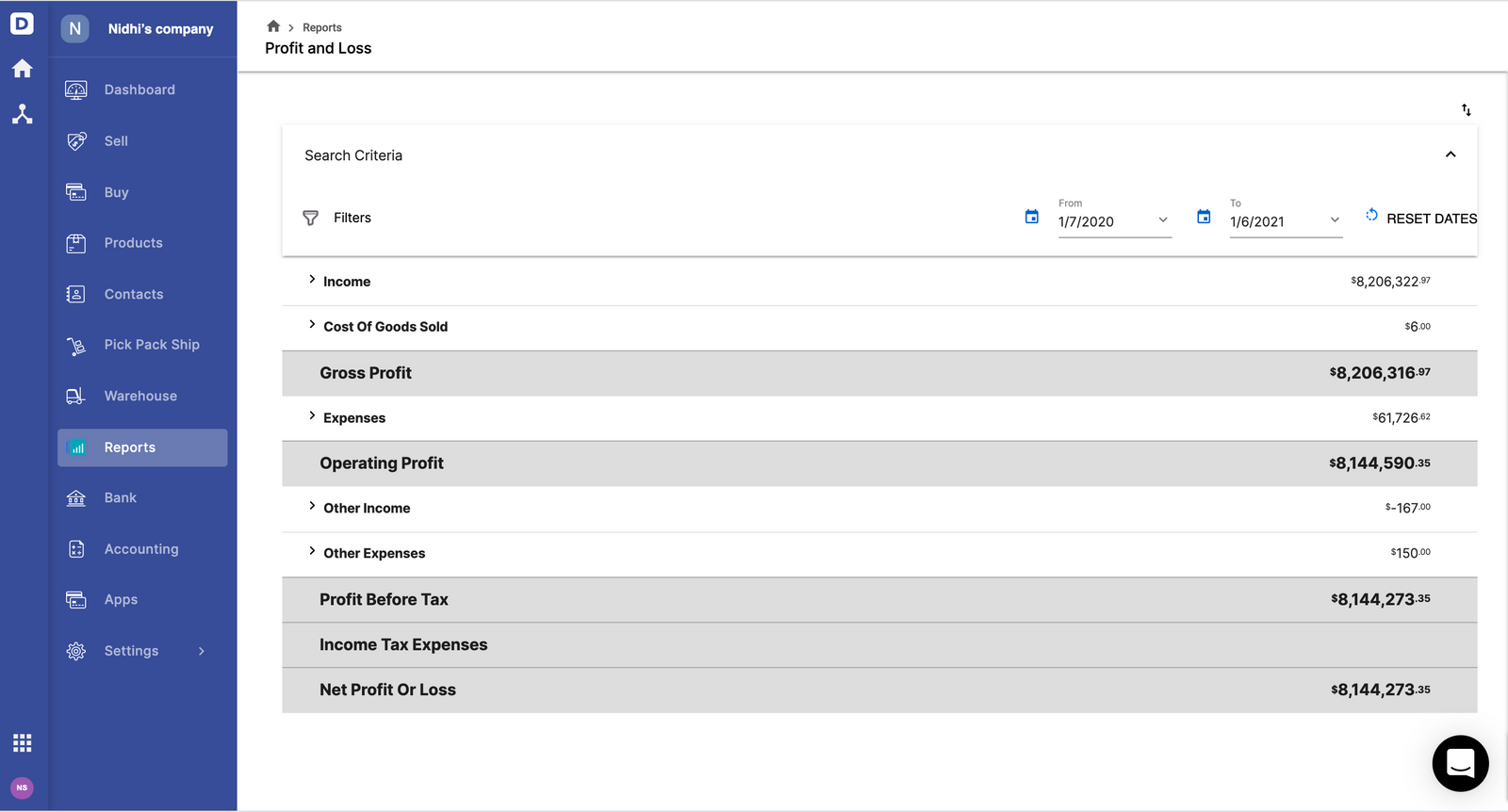Image resolution: width=1508 pixels, height=812 pixels.
Task: Click the sort arrows icon above Search Criteria
Action: click(x=1466, y=110)
